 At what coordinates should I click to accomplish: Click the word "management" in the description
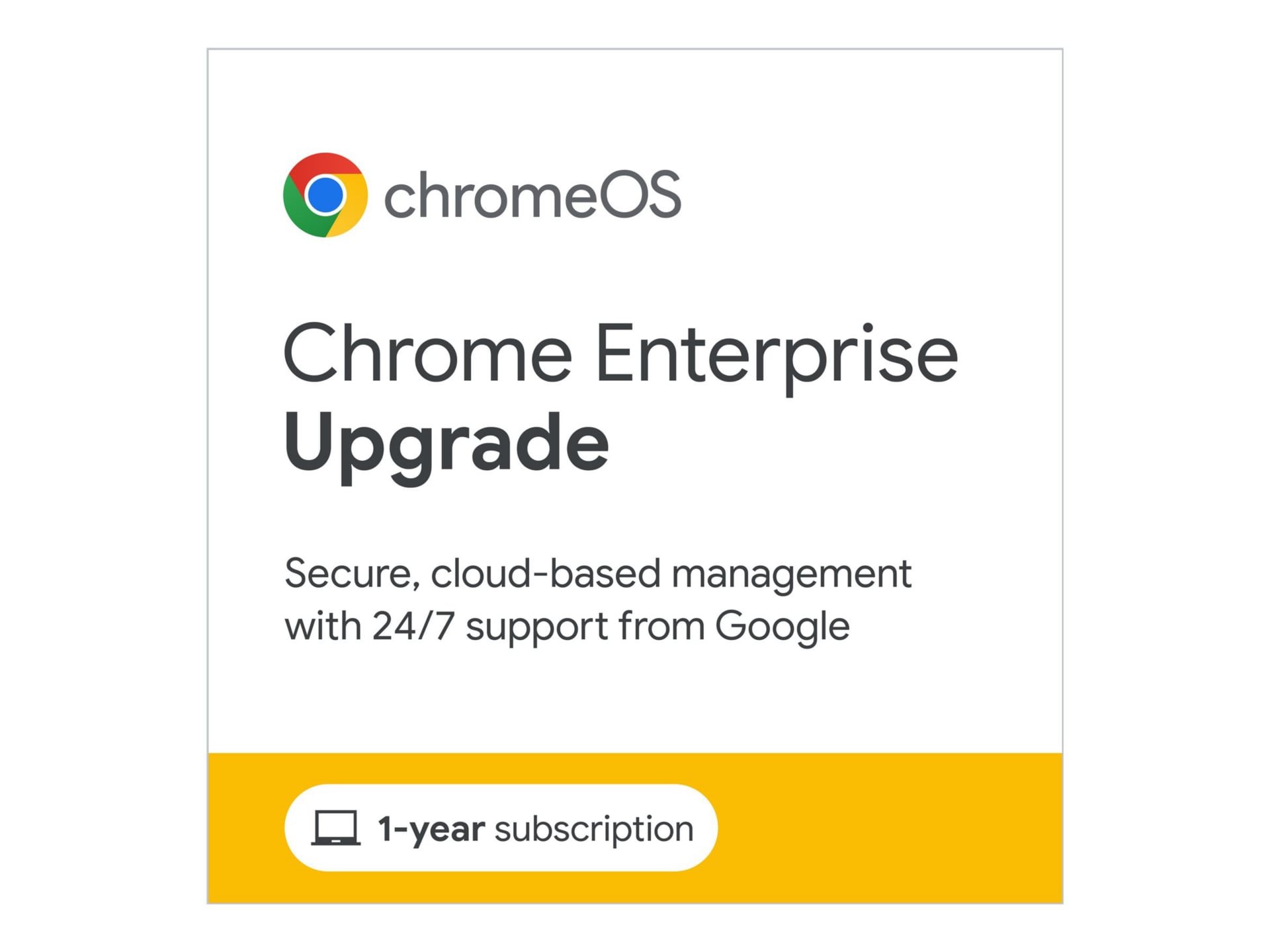[x=791, y=573]
